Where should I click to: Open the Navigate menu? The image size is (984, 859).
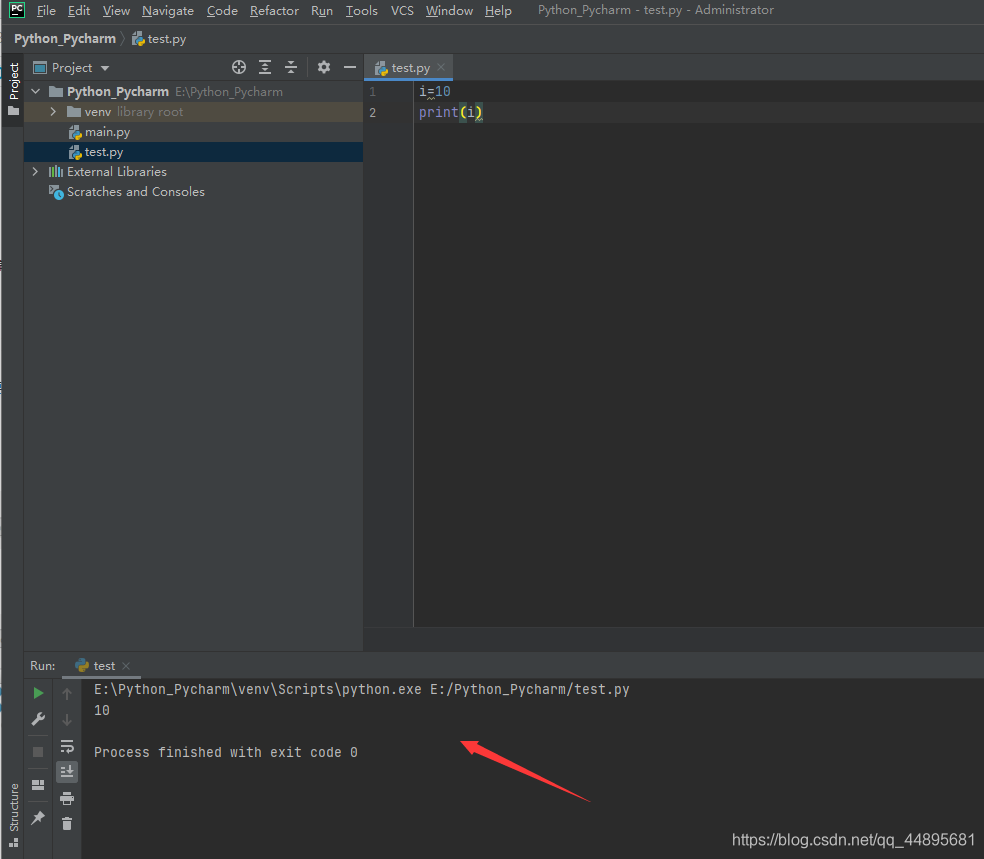tap(168, 11)
